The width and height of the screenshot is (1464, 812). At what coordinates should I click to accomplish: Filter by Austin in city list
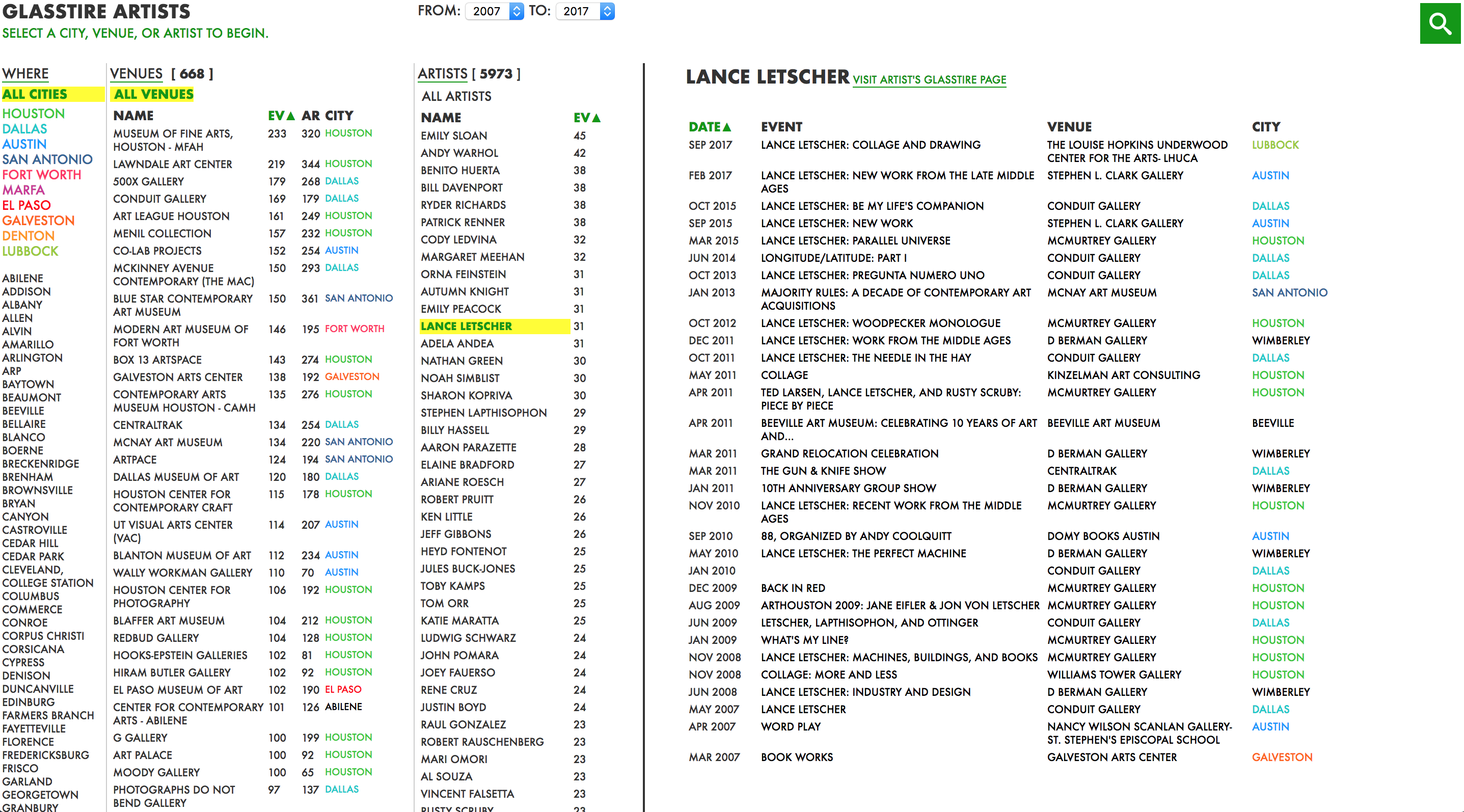point(24,144)
